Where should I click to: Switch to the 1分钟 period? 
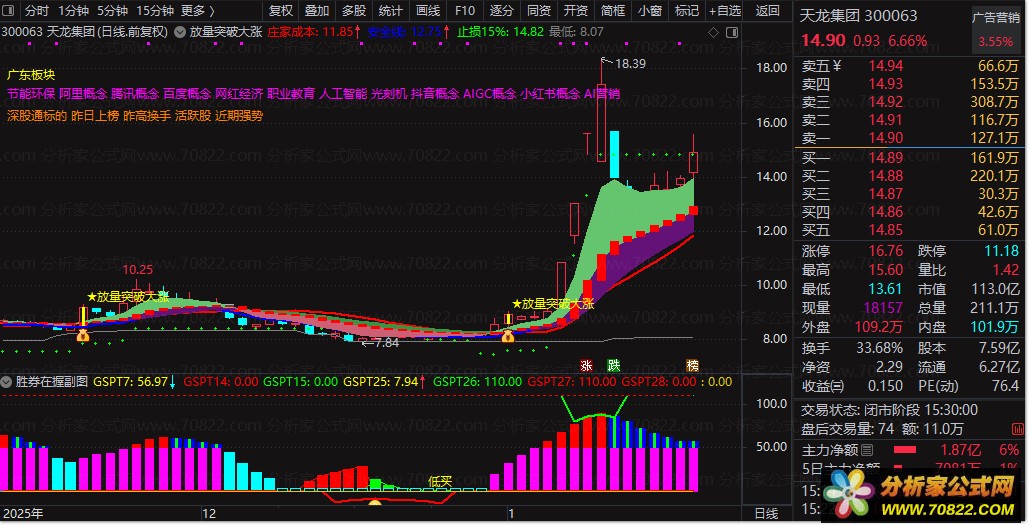pos(73,11)
